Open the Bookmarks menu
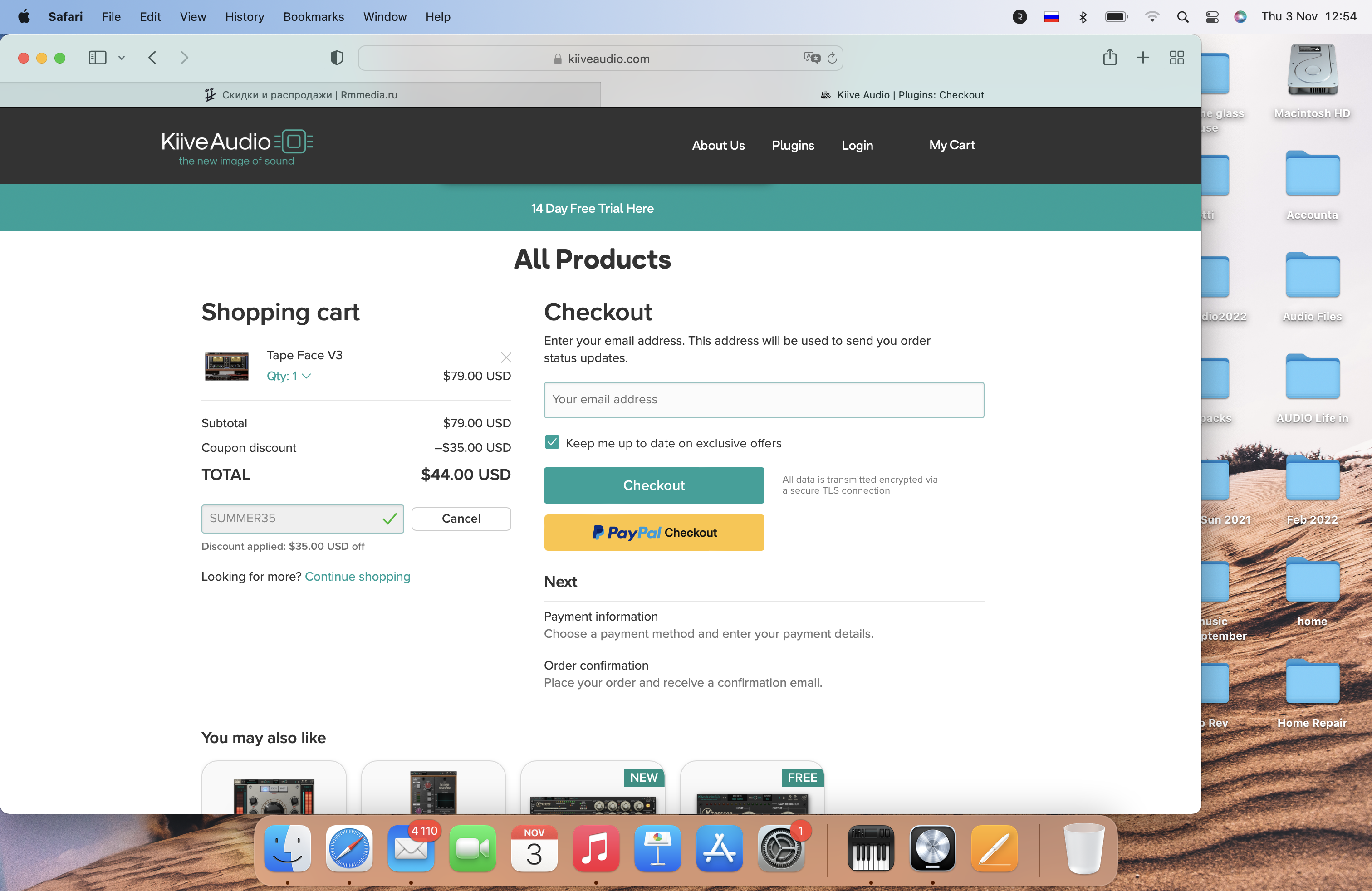Viewport: 1372px width, 891px height. [313, 17]
